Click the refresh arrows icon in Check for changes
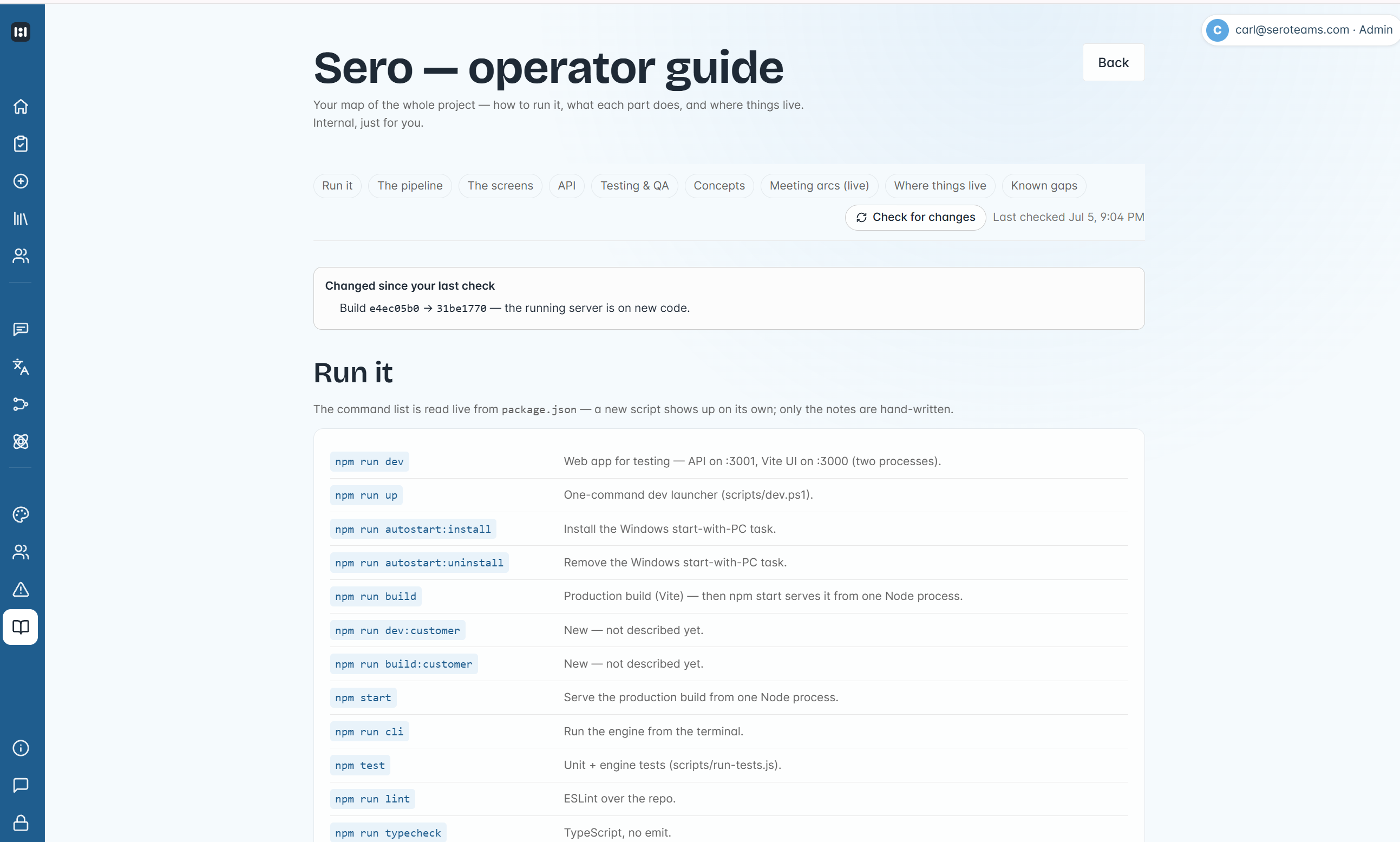 (x=861, y=217)
